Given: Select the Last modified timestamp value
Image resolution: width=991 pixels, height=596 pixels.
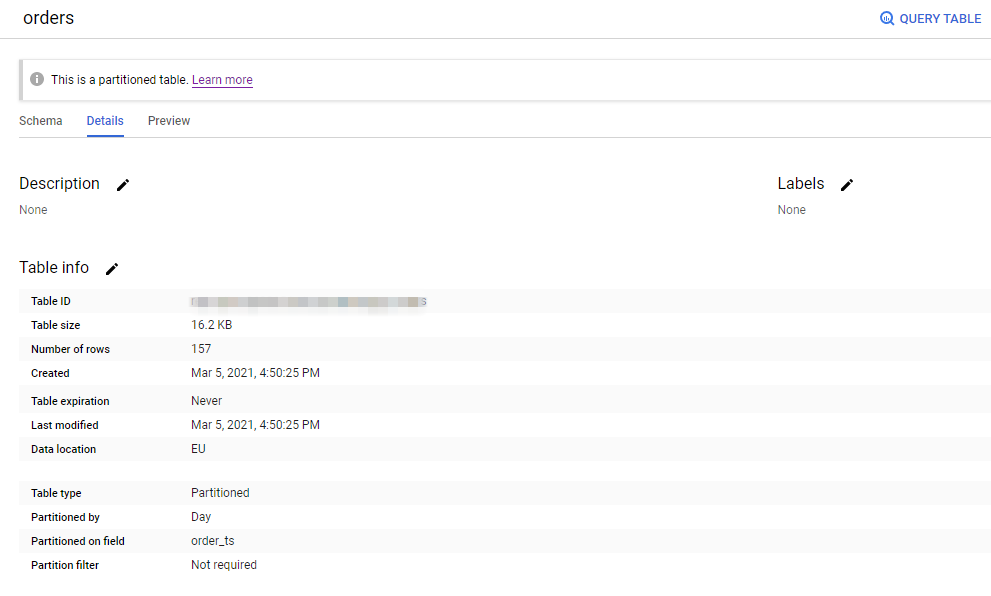Looking at the screenshot, I should click(x=255, y=425).
